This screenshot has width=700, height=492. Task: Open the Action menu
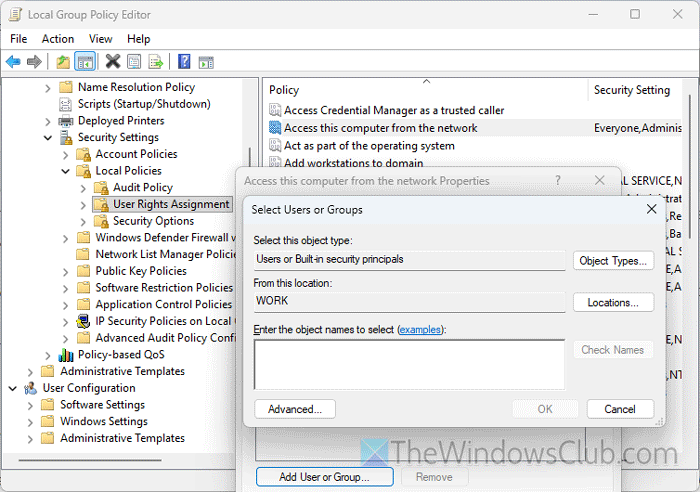(x=58, y=39)
